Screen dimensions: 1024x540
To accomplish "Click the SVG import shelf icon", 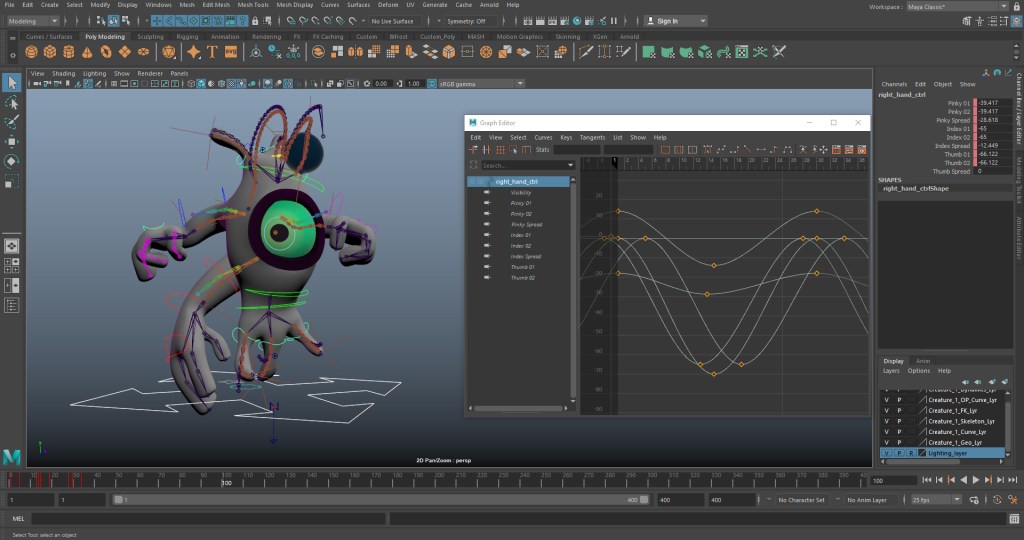I will (x=230, y=52).
